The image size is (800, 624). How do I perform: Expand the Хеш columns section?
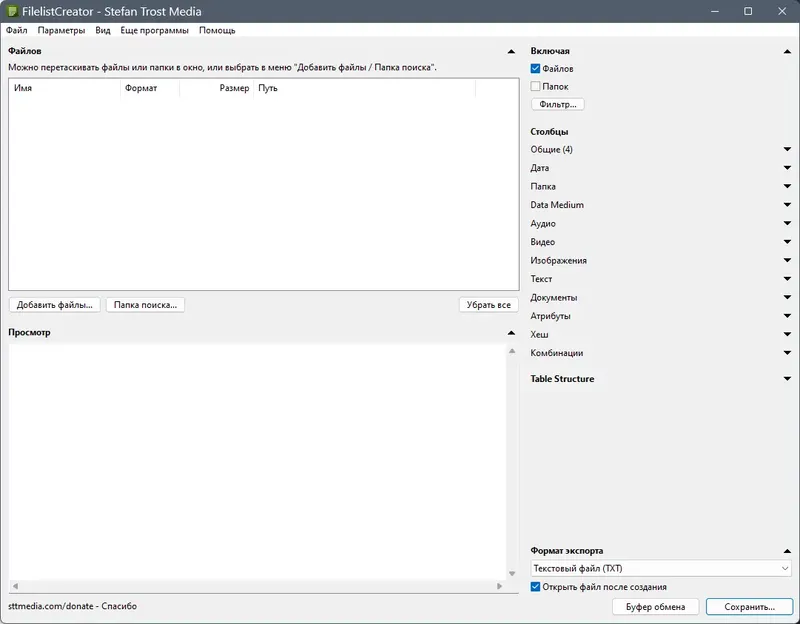[786, 335]
